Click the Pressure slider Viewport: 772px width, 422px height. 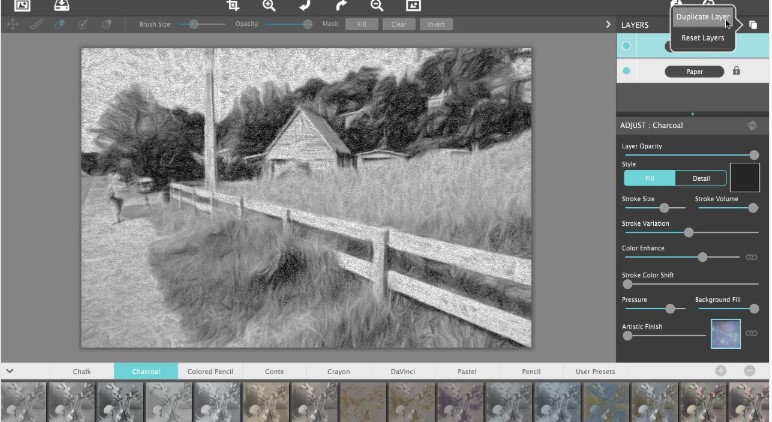[655, 309]
